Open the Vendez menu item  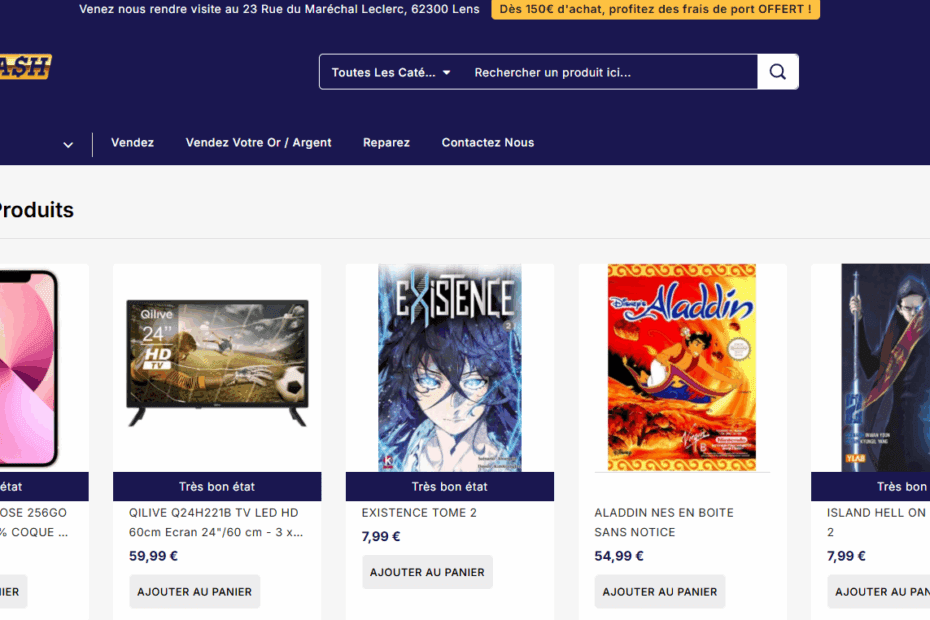click(132, 142)
